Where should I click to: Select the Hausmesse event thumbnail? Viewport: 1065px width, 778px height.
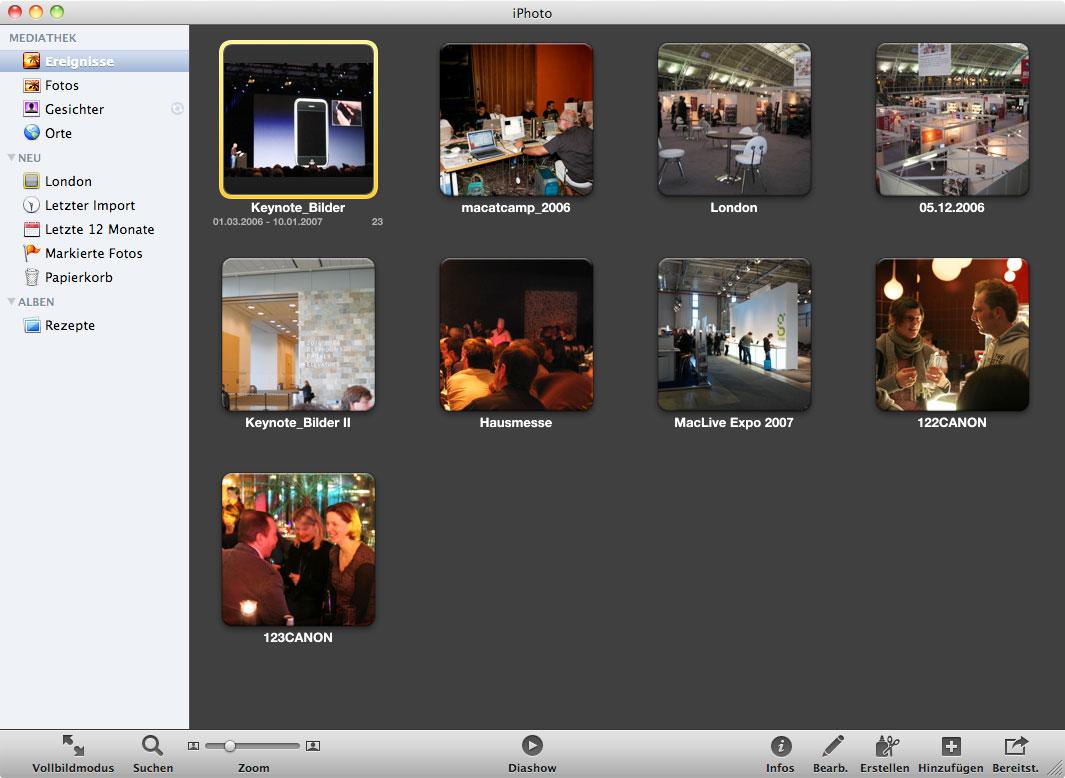[516, 334]
